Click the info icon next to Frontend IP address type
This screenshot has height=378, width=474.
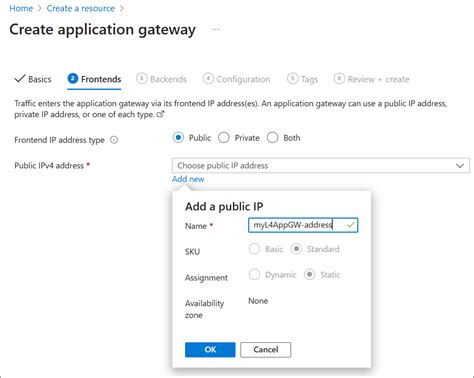pos(114,140)
